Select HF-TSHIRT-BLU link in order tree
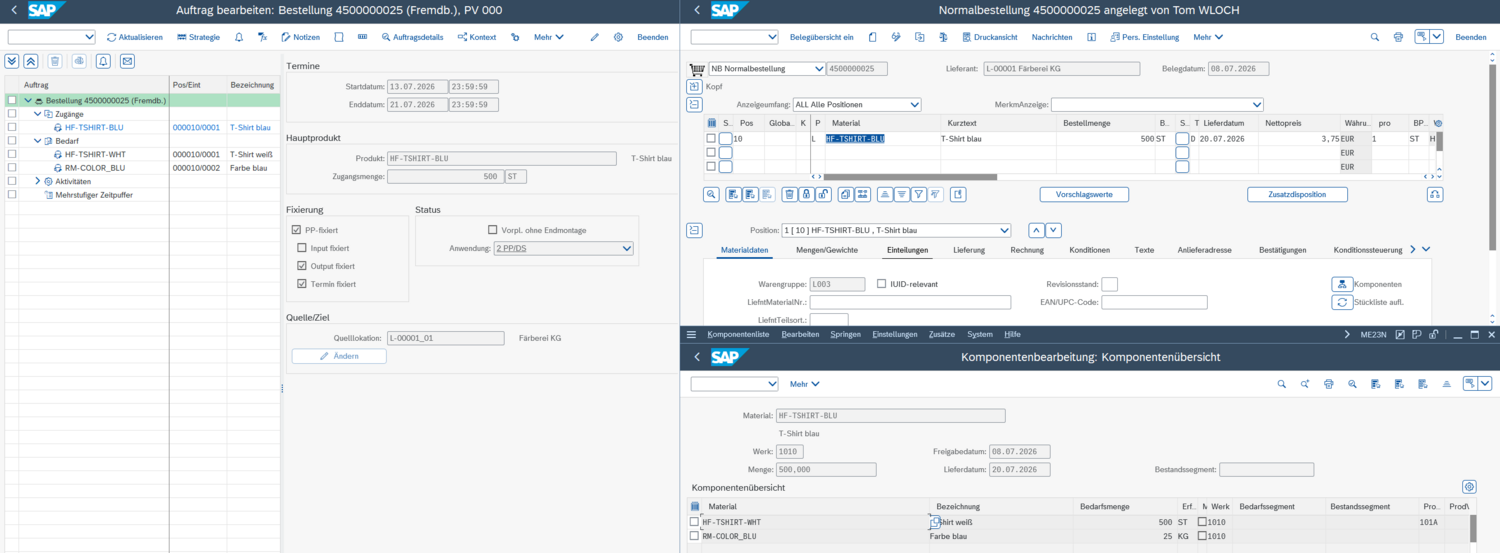Viewport: 1500px width, 553px height. click(95, 128)
